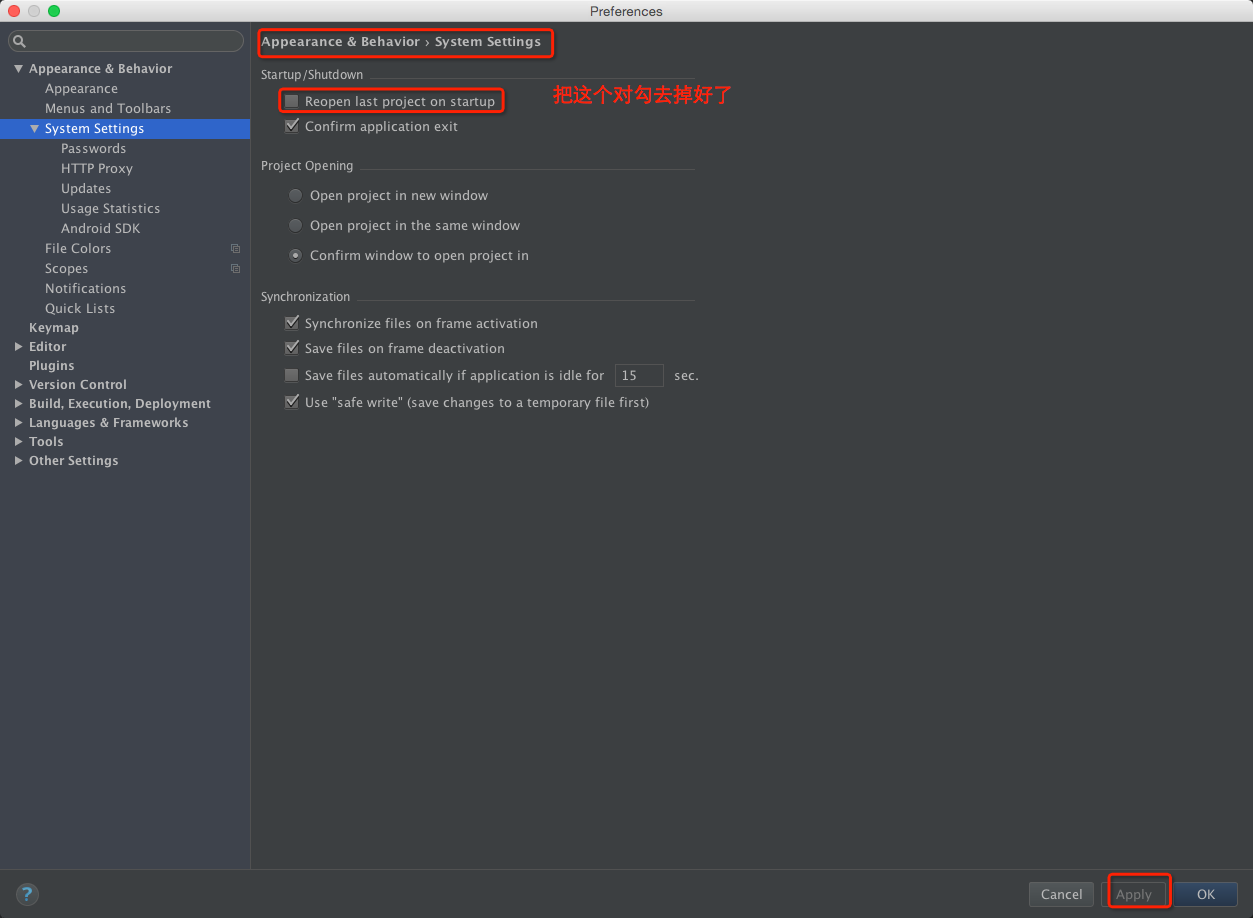The image size is (1253, 918).
Task: Click the preferences search field
Action: pos(126,41)
